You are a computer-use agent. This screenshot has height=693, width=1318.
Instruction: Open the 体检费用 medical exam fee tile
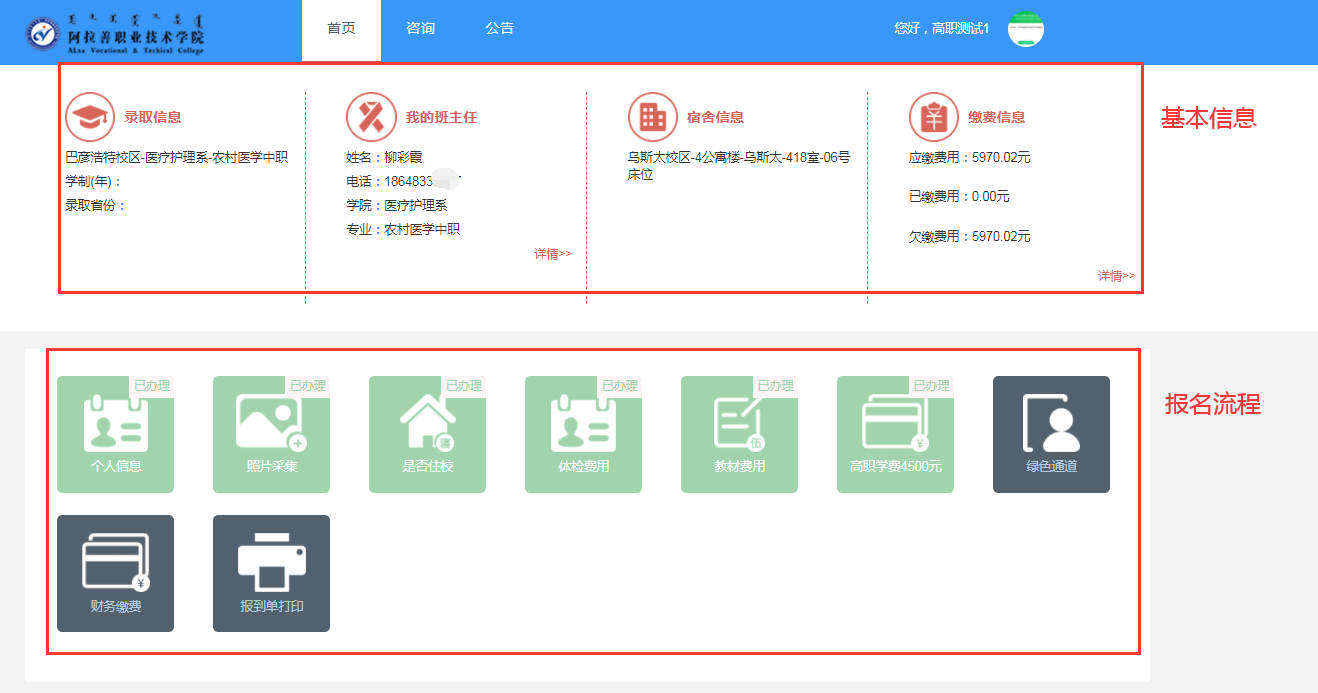tap(583, 435)
